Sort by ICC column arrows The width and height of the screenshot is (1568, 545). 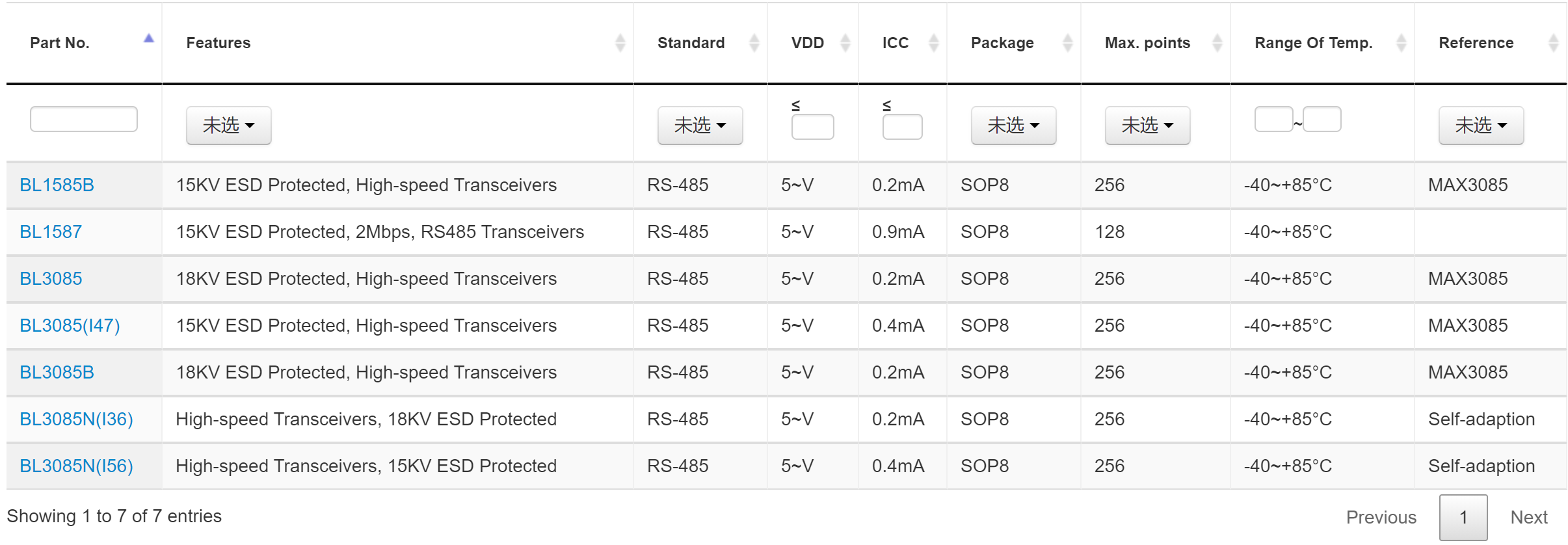[x=934, y=43]
